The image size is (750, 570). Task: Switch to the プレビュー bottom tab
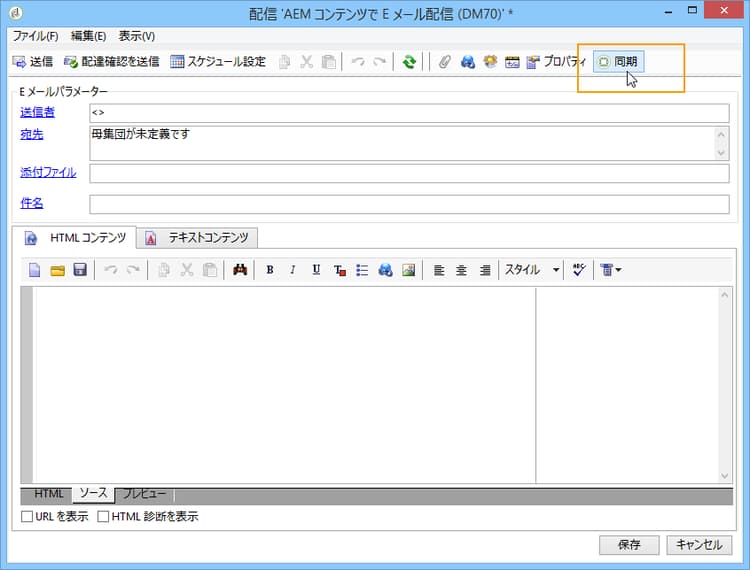pos(144,493)
